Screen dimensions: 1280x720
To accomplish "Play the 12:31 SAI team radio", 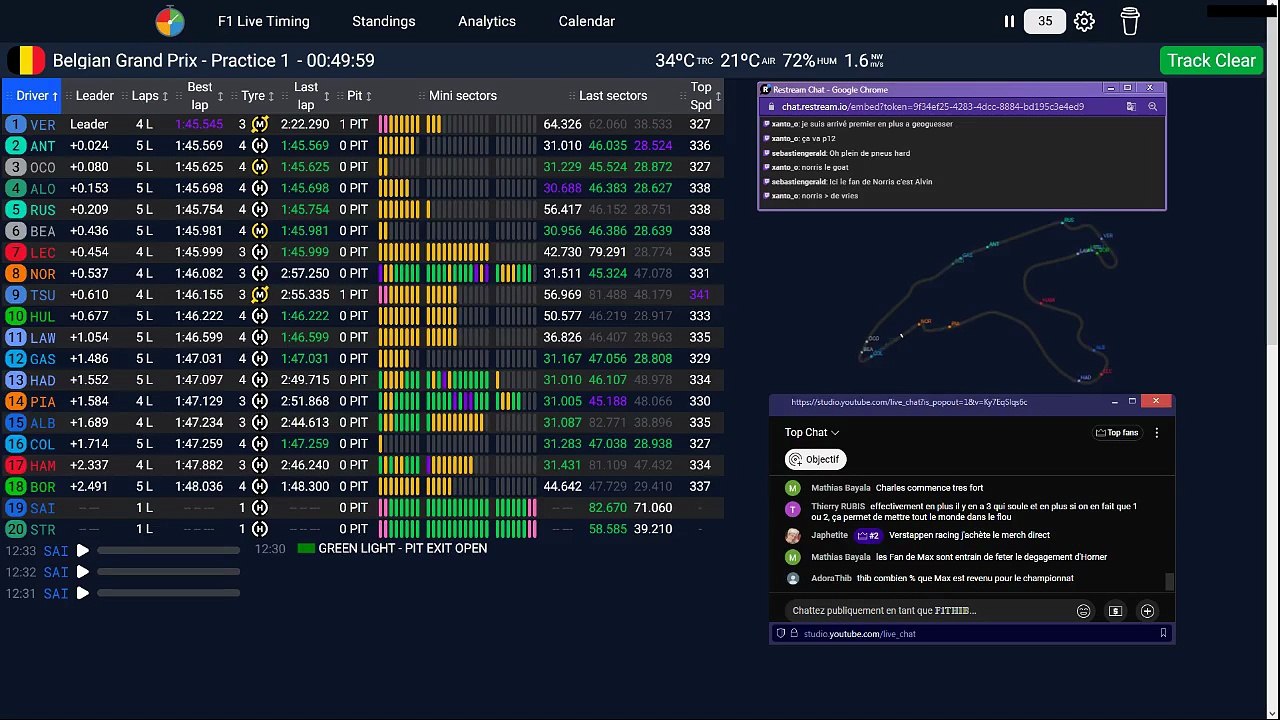I will (x=83, y=593).
